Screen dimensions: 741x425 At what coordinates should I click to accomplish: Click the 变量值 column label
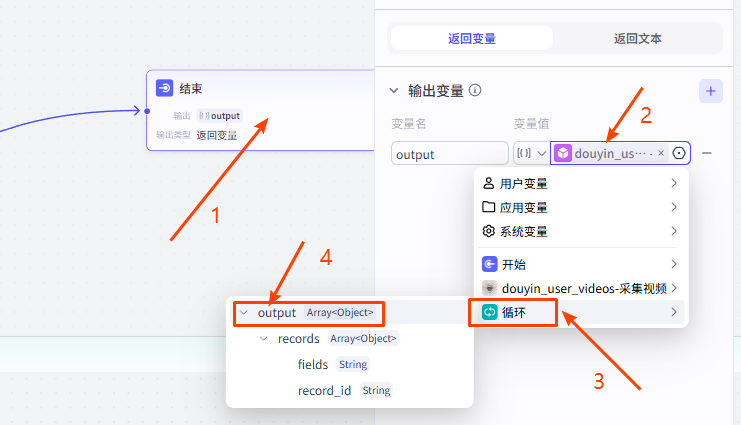point(531,124)
